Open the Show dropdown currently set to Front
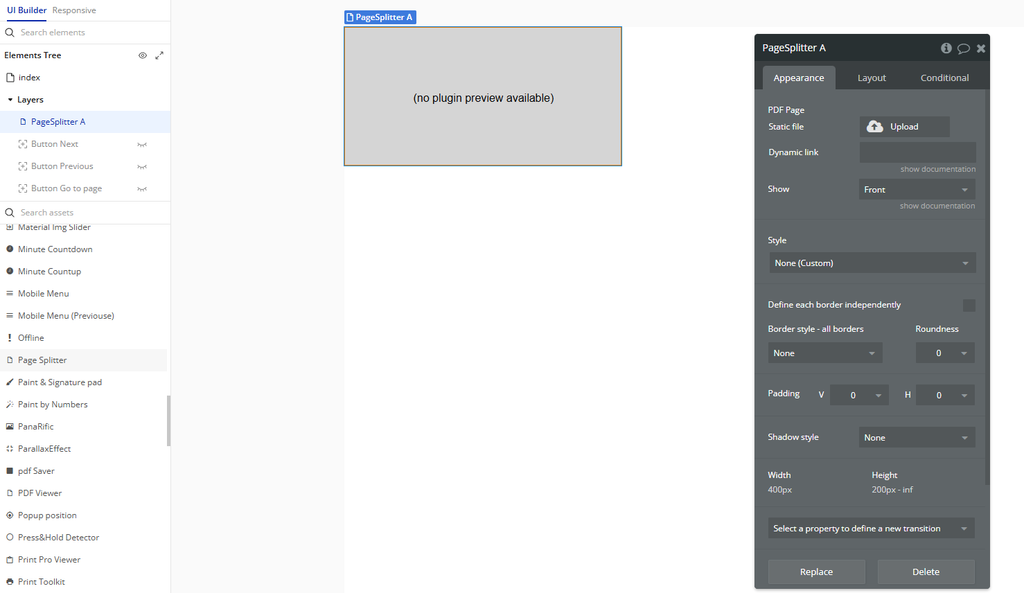Screen dimensions: 1024x593 pos(916,188)
